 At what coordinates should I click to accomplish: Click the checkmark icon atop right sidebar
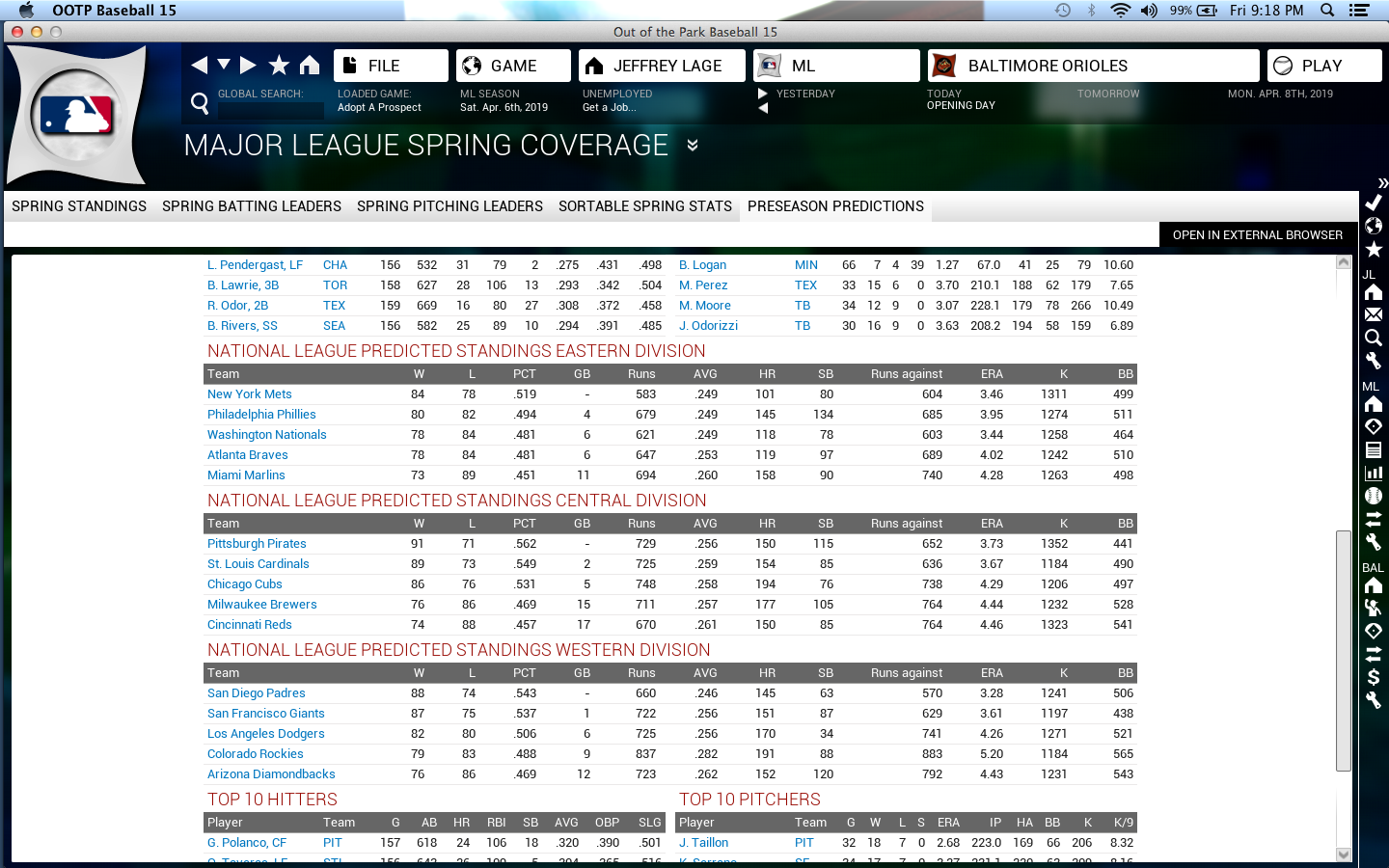click(1374, 203)
